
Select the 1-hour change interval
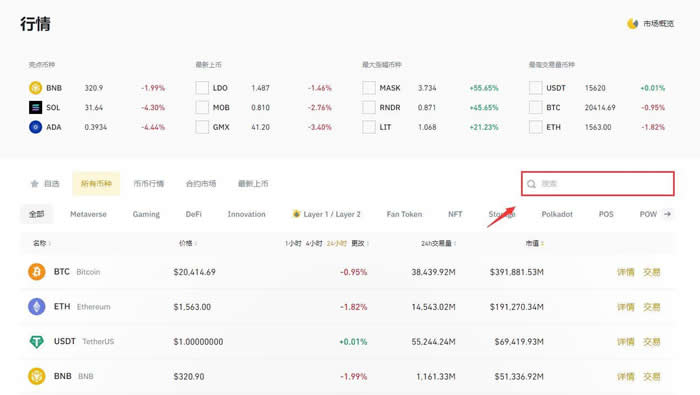(293, 243)
